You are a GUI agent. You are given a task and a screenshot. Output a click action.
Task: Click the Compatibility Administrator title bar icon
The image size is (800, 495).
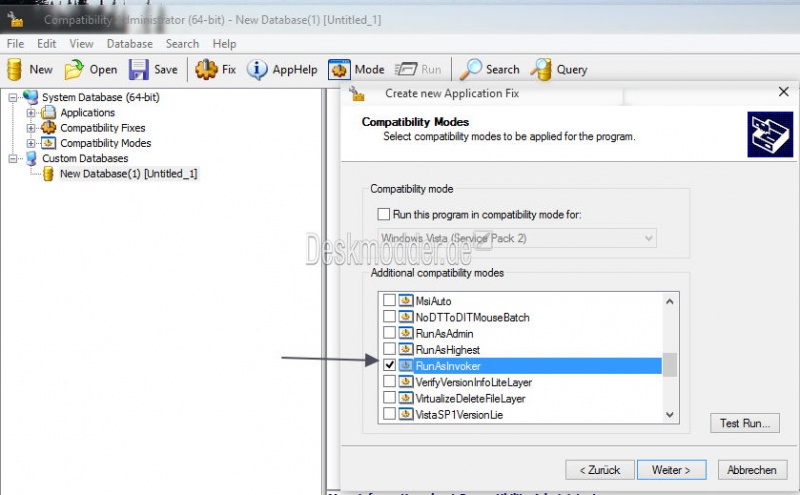(15, 19)
